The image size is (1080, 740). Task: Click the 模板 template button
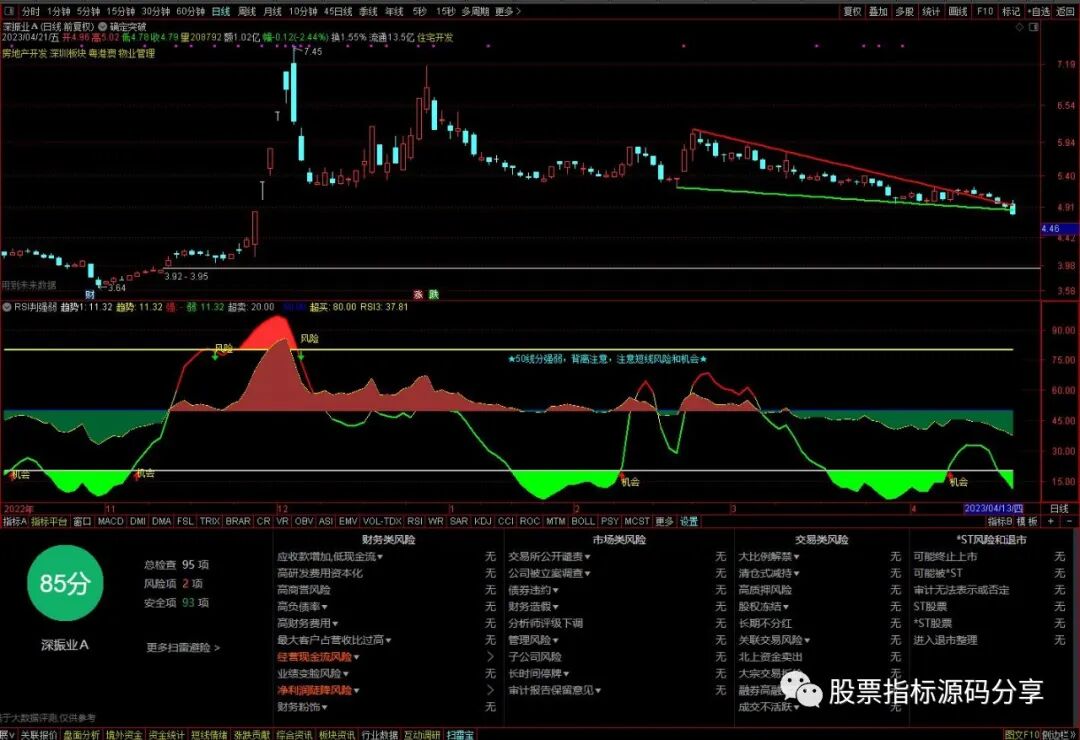coord(1028,522)
